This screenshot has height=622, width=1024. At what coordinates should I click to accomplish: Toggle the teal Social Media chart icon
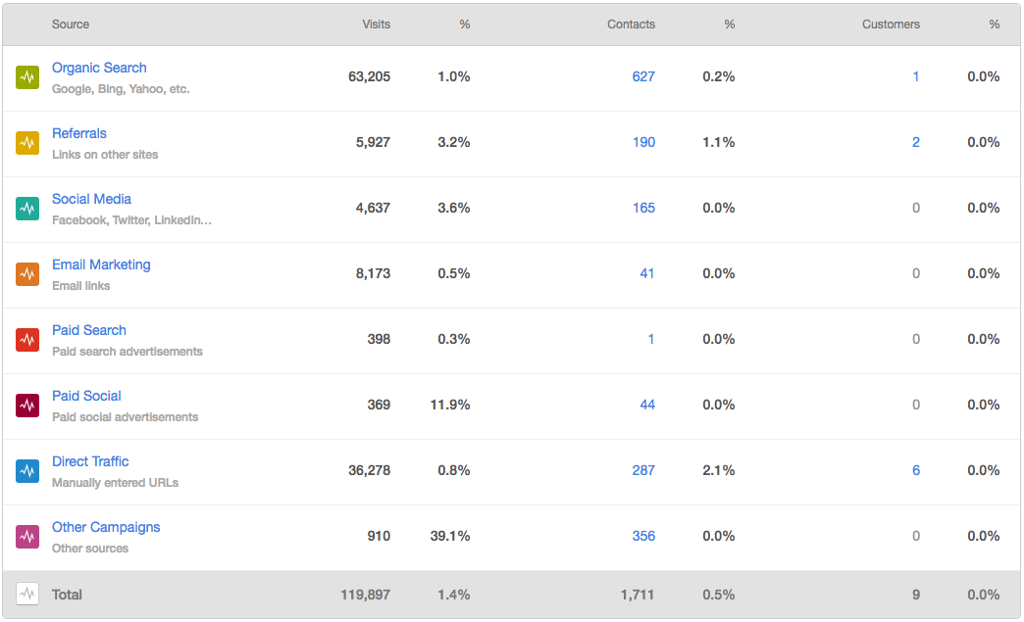tap(28, 208)
